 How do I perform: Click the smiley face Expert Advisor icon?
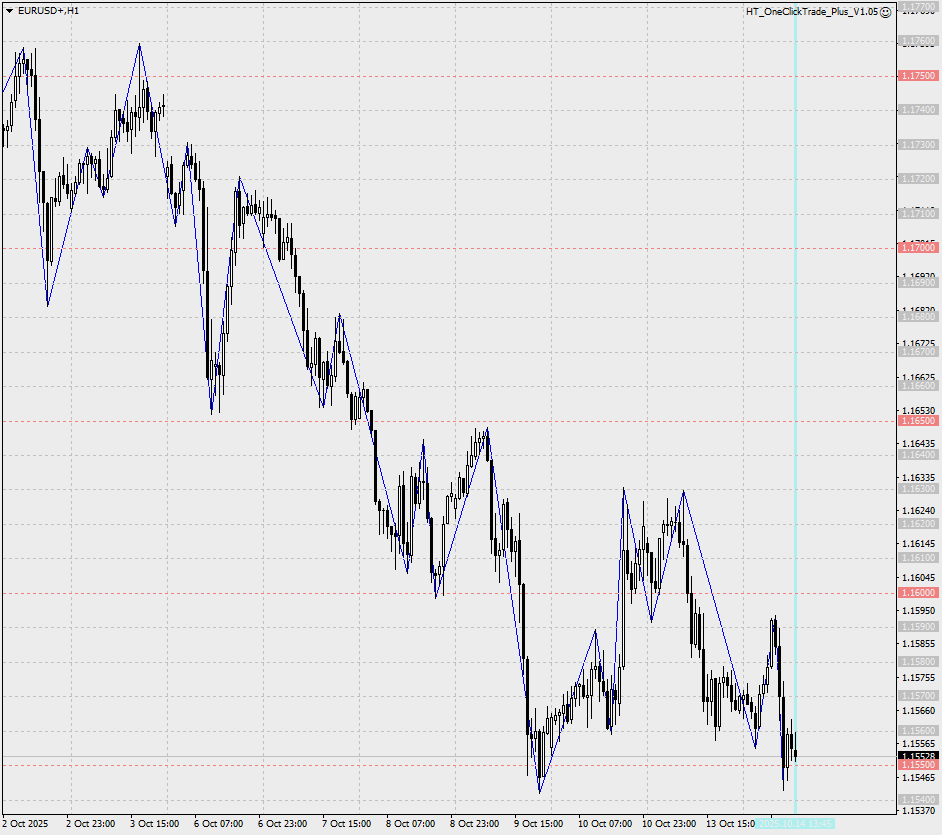coord(886,12)
